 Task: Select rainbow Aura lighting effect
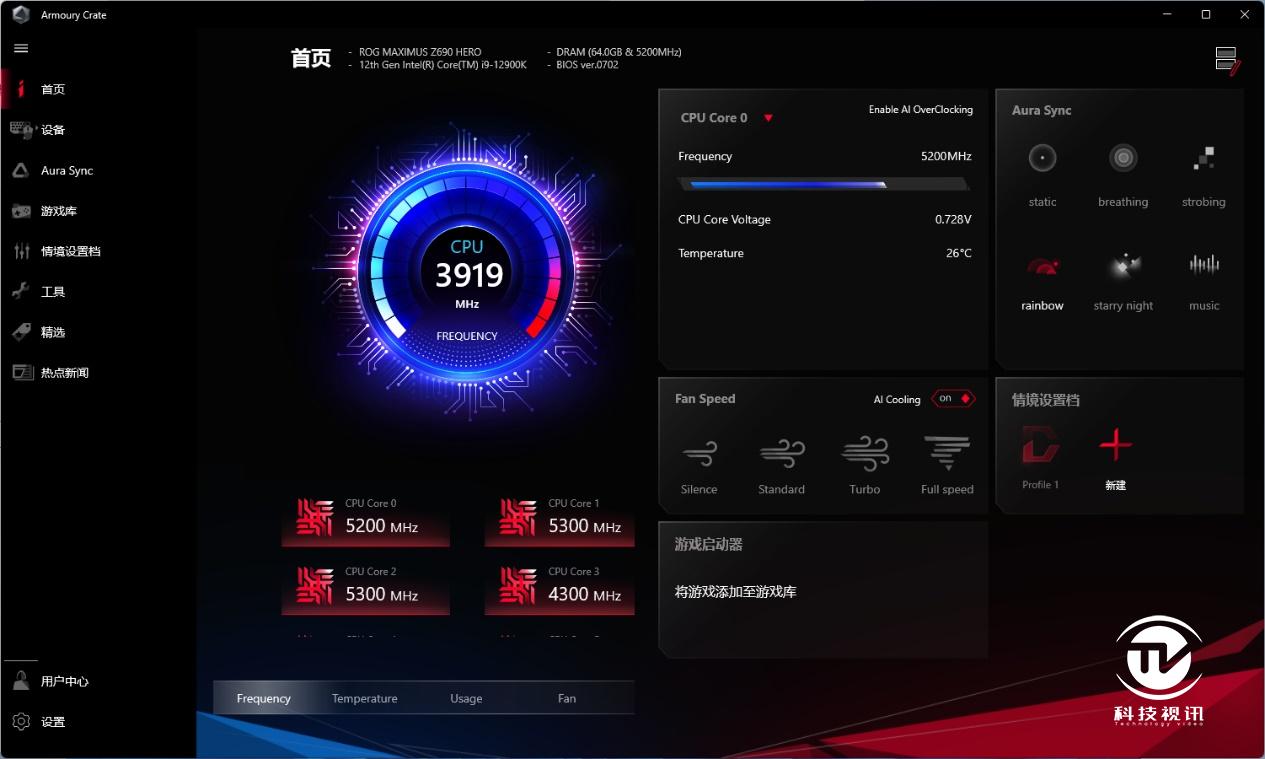[1042, 281]
